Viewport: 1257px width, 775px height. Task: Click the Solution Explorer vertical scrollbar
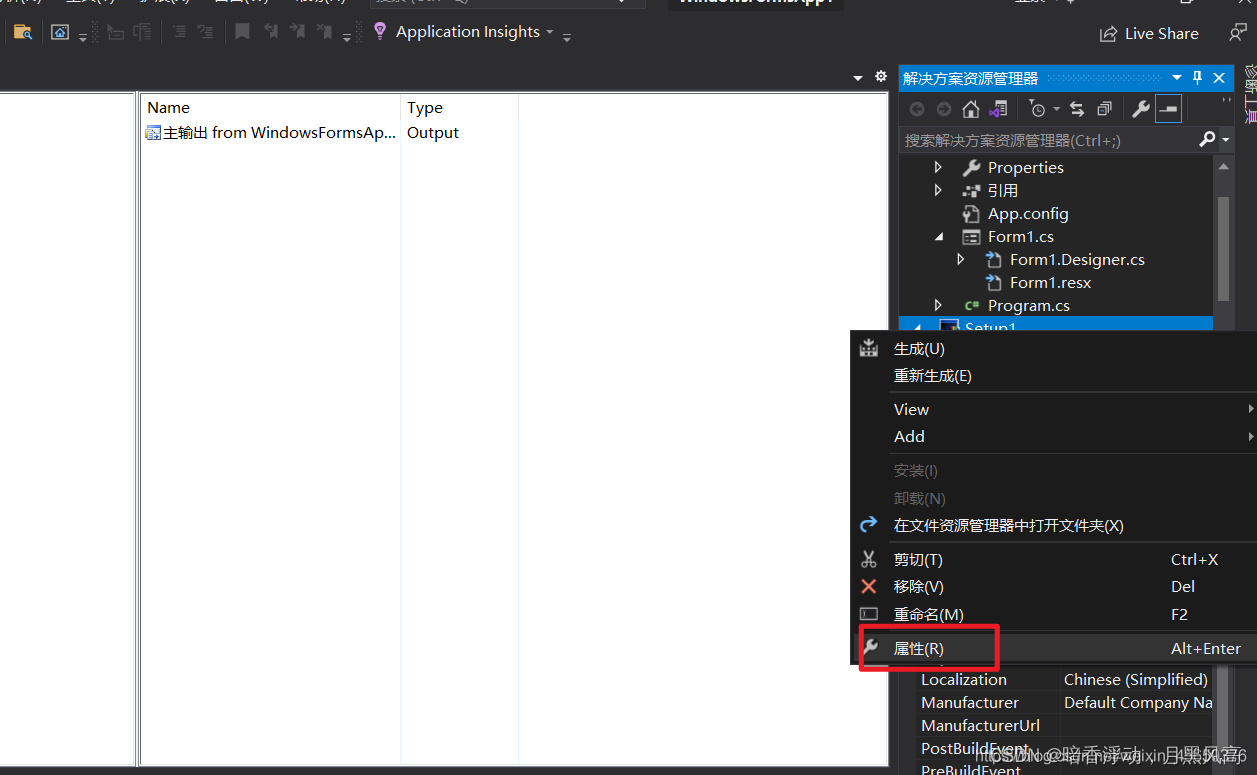[x=1224, y=248]
